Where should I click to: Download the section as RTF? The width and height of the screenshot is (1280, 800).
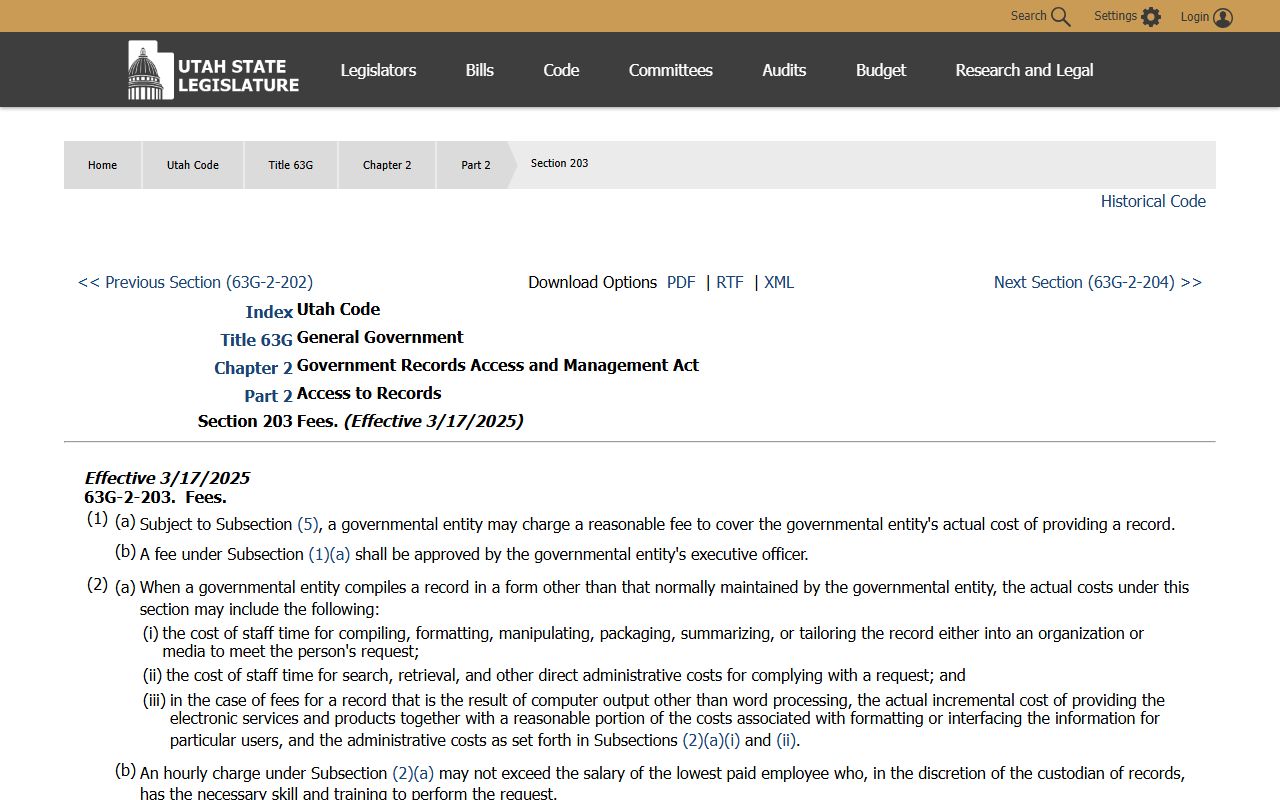click(x=730, y=282)
